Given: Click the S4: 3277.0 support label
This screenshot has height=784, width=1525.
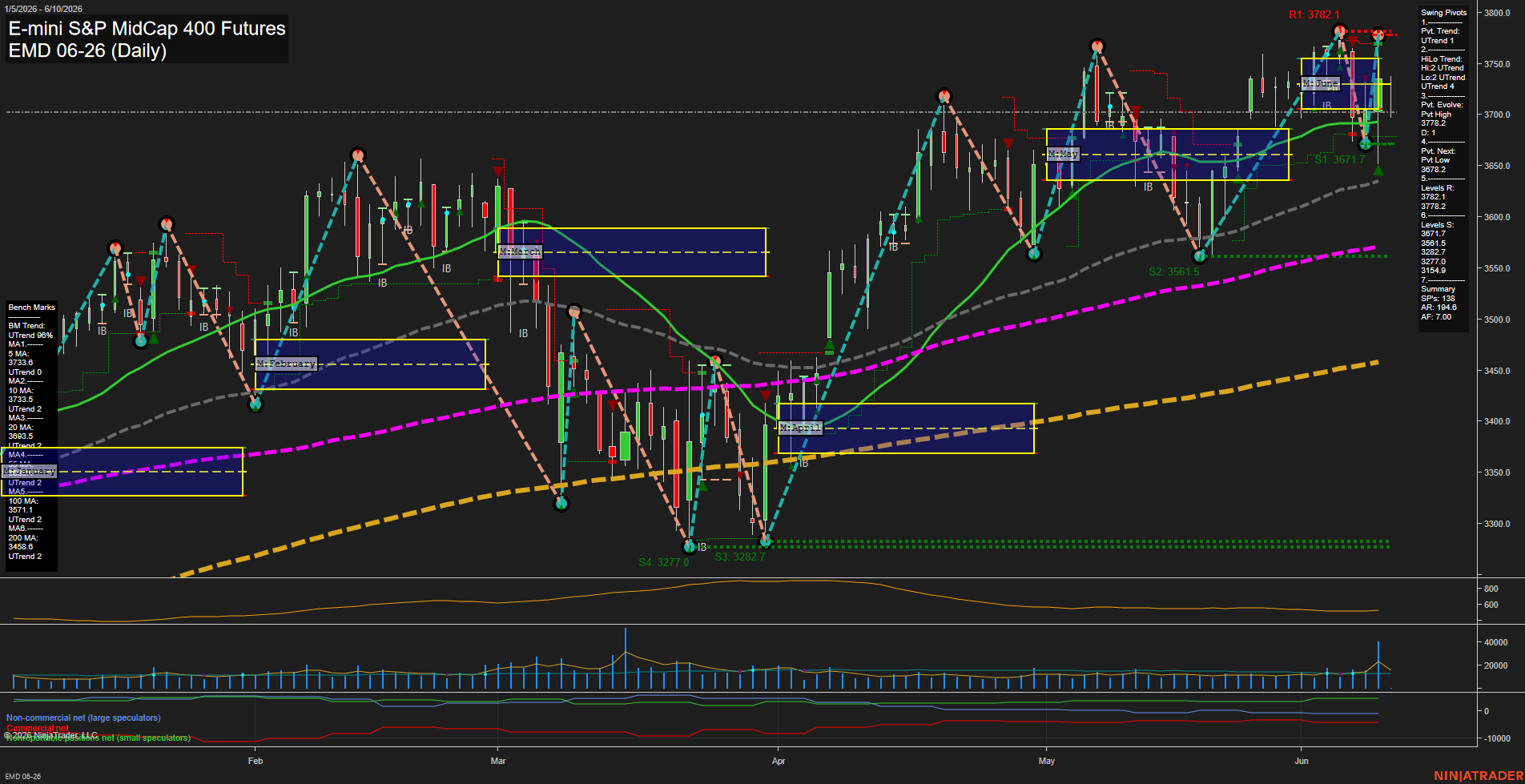Looking at the screenshot, I should pyautogui.click(x=664, y=562).
